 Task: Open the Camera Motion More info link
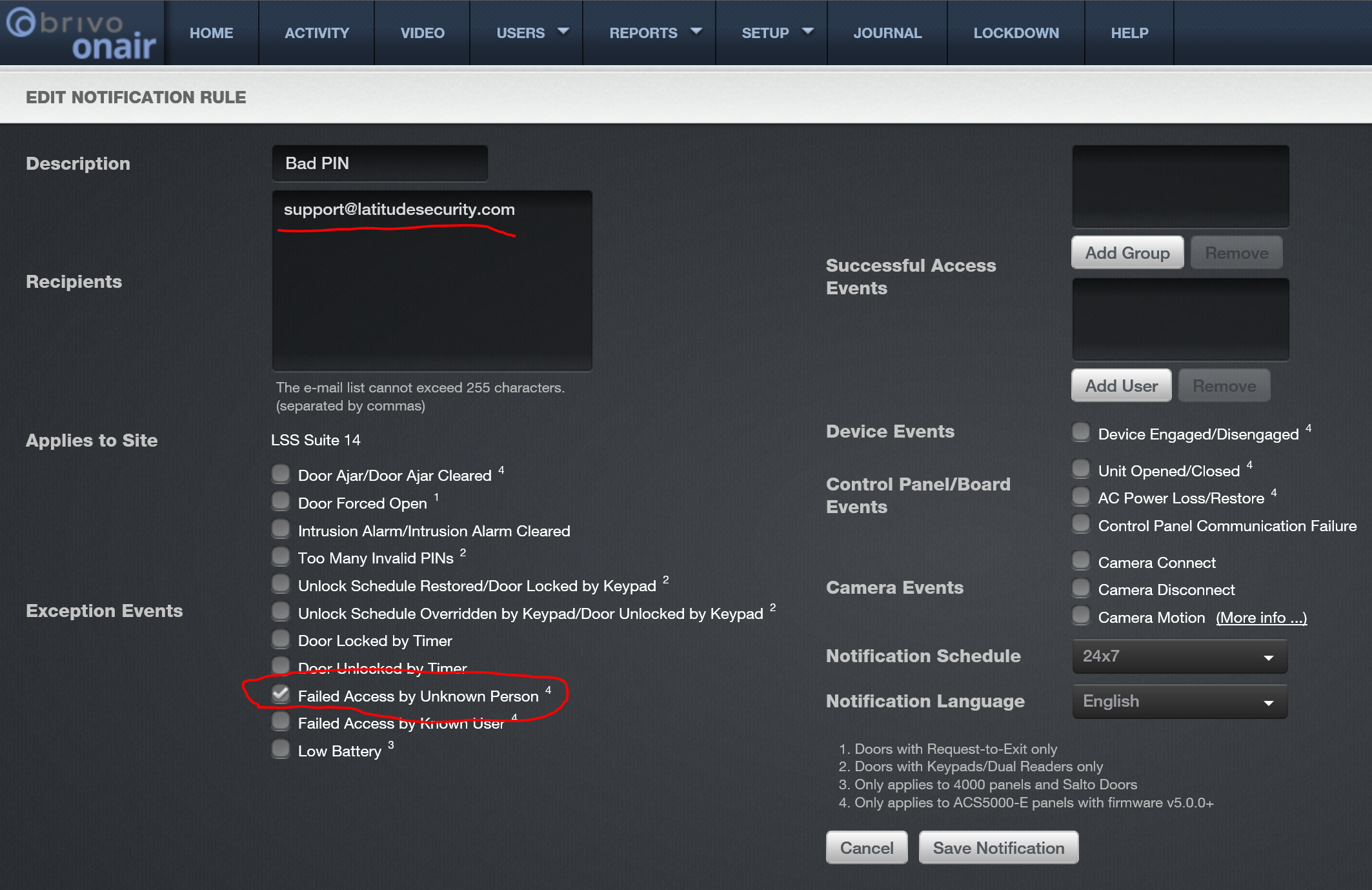pos(1261,618)
